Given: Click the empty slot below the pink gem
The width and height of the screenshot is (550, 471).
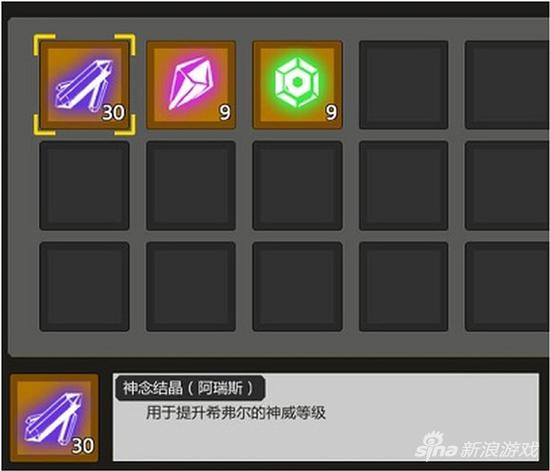Looking at the screenshot, I should (x=191, y=186).
